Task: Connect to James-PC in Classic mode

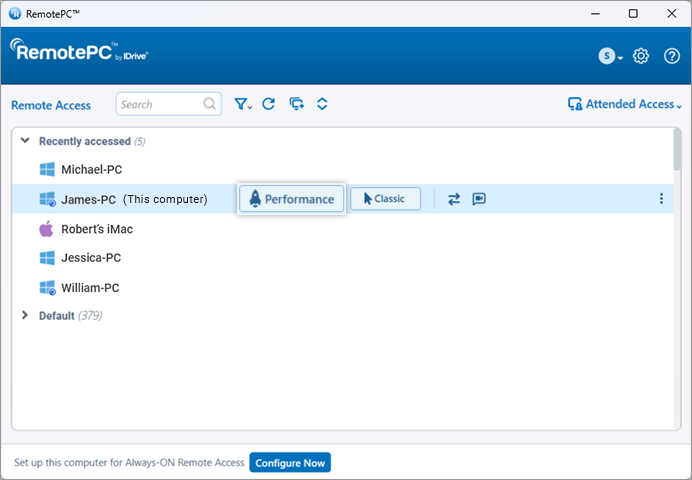Action: pyautogui.click(x=385, y=199)
